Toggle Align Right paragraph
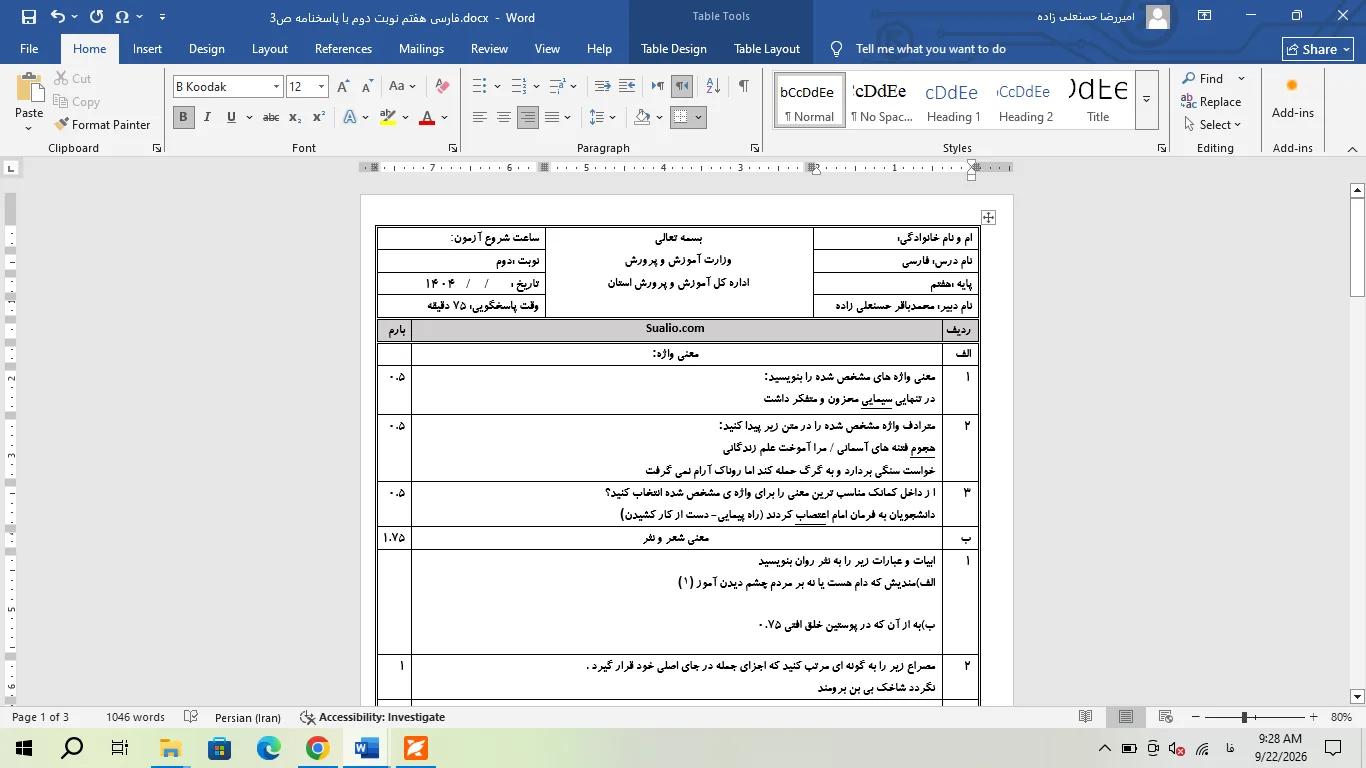The image size is (1366, 768). [528, 117]
